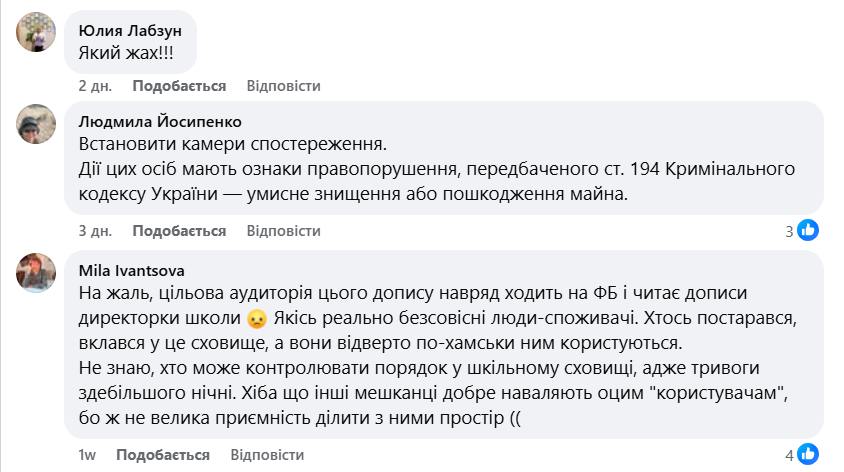The width and height of the screenshot is (844, 472).
Task: Click Відповісти under Mila Ivantsova's comment
Action: 267,455
